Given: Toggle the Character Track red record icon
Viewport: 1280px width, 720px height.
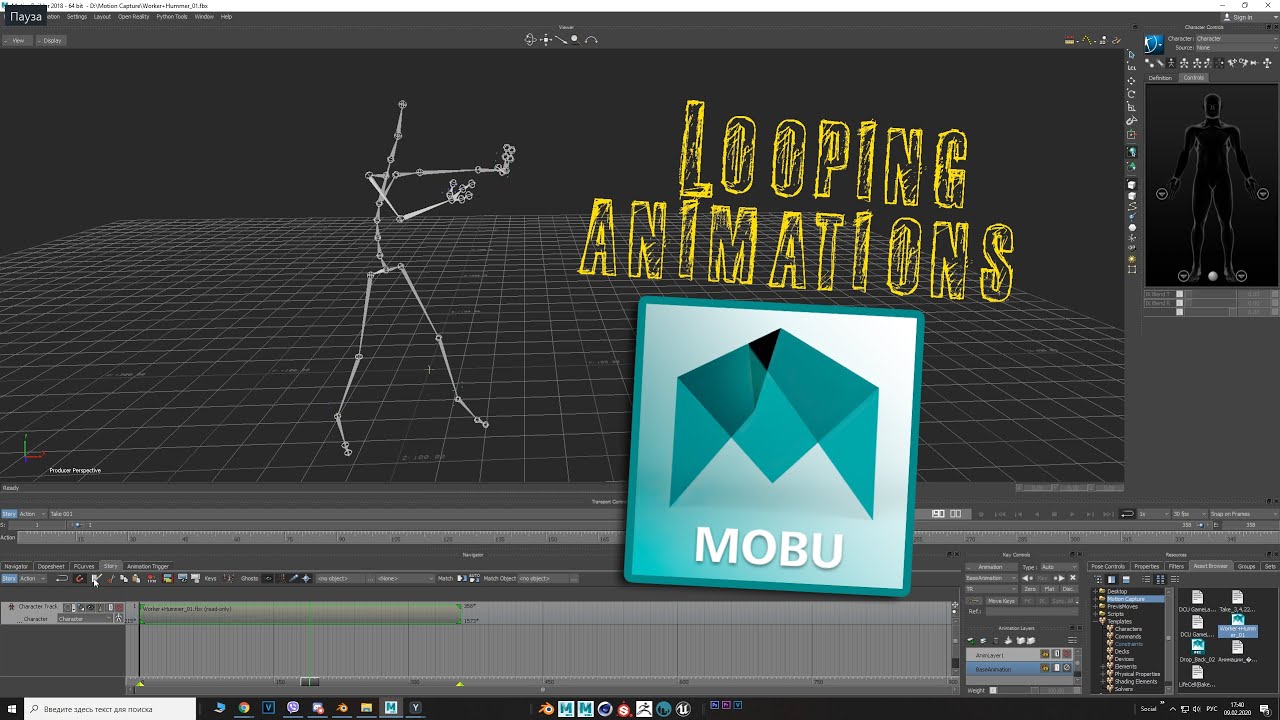Looking at the screenshot, I should [119, 606].
